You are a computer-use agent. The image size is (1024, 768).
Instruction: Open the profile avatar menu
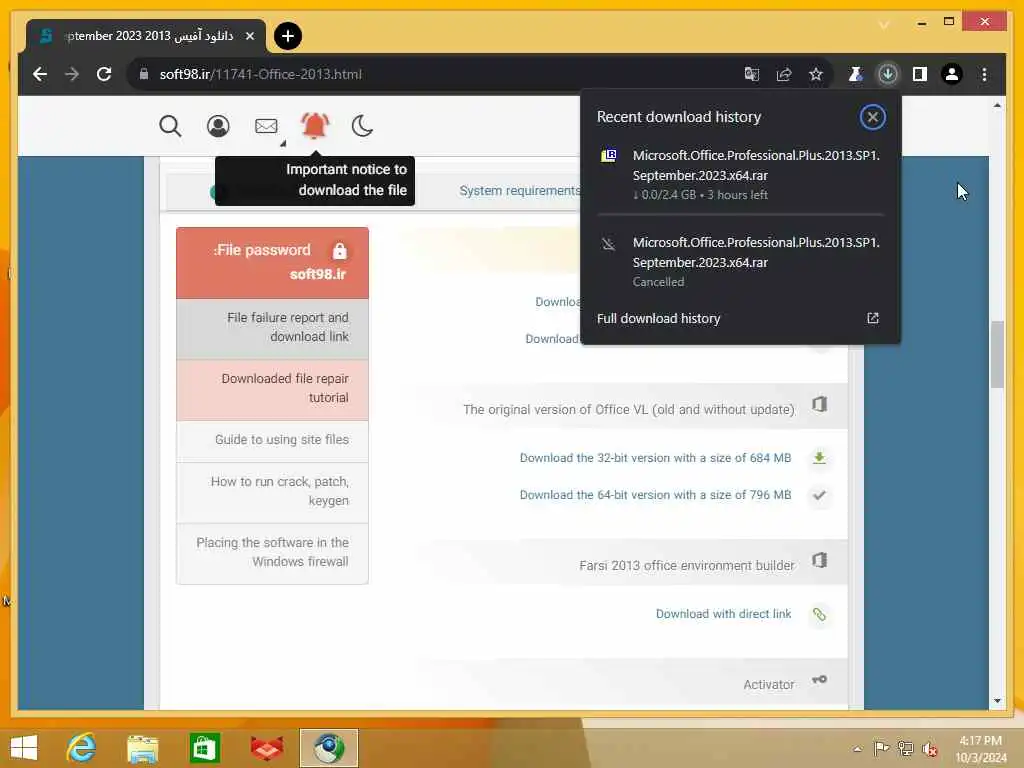click(952, 74)
